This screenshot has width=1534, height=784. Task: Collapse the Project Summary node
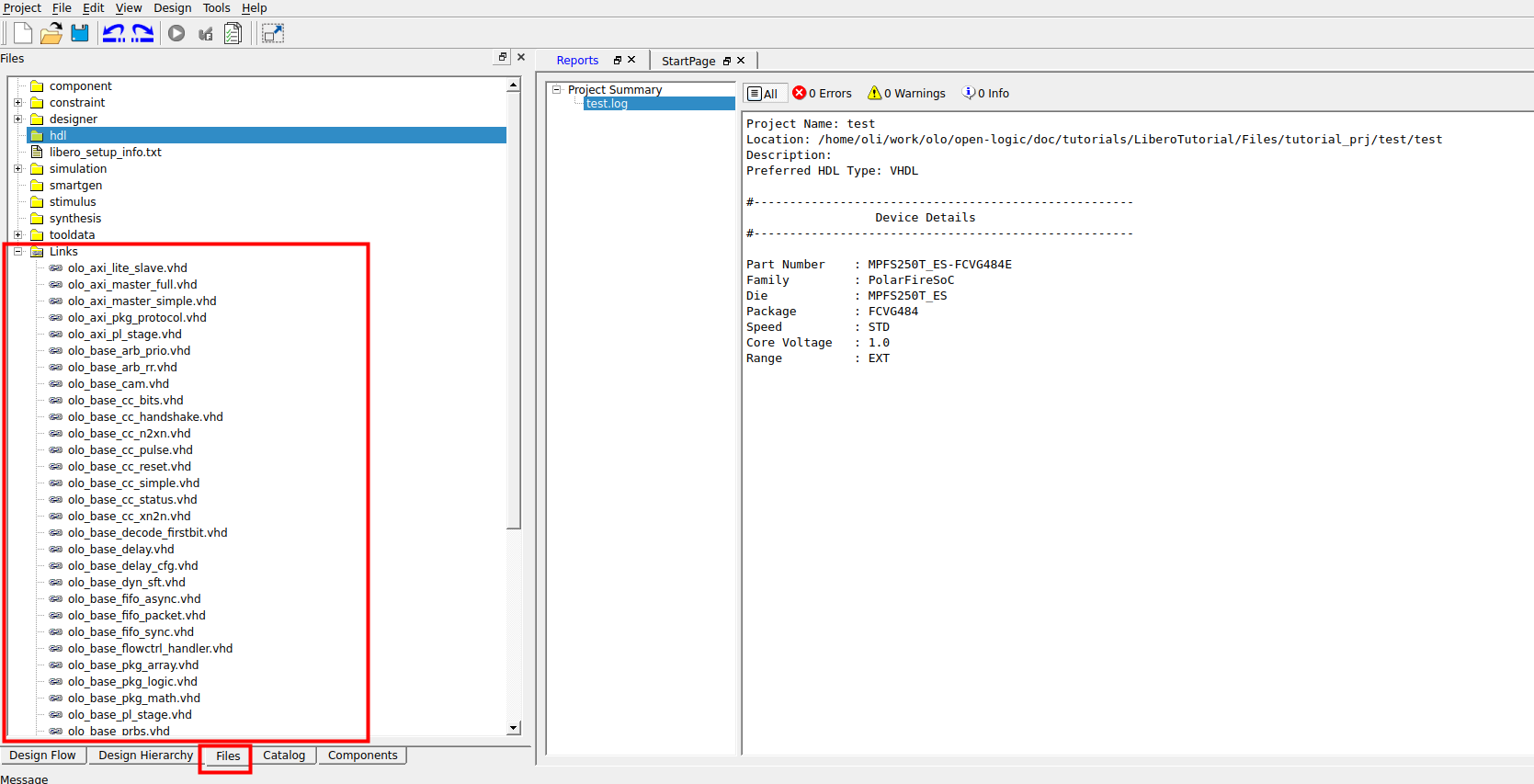click(x=556, y=89)
